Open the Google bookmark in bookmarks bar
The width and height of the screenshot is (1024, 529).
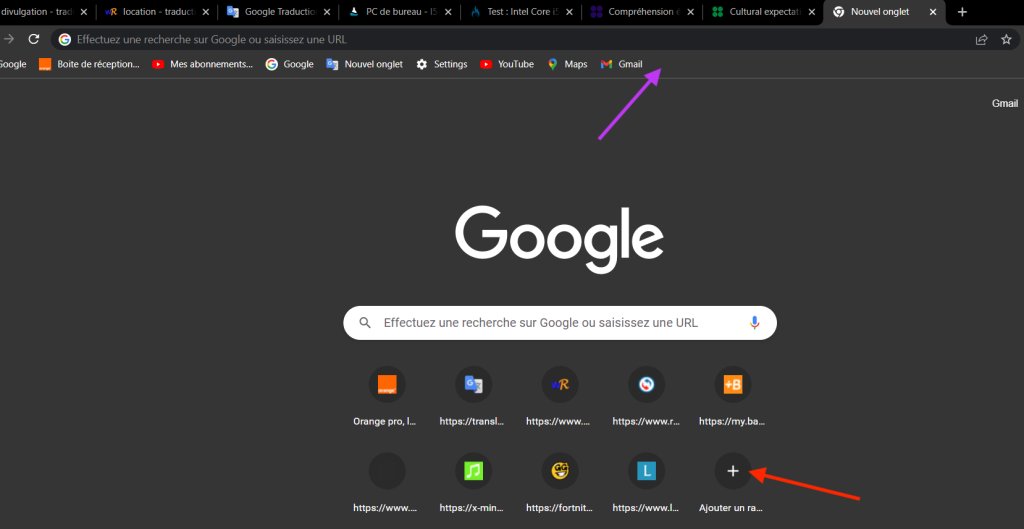pos(289,64)
